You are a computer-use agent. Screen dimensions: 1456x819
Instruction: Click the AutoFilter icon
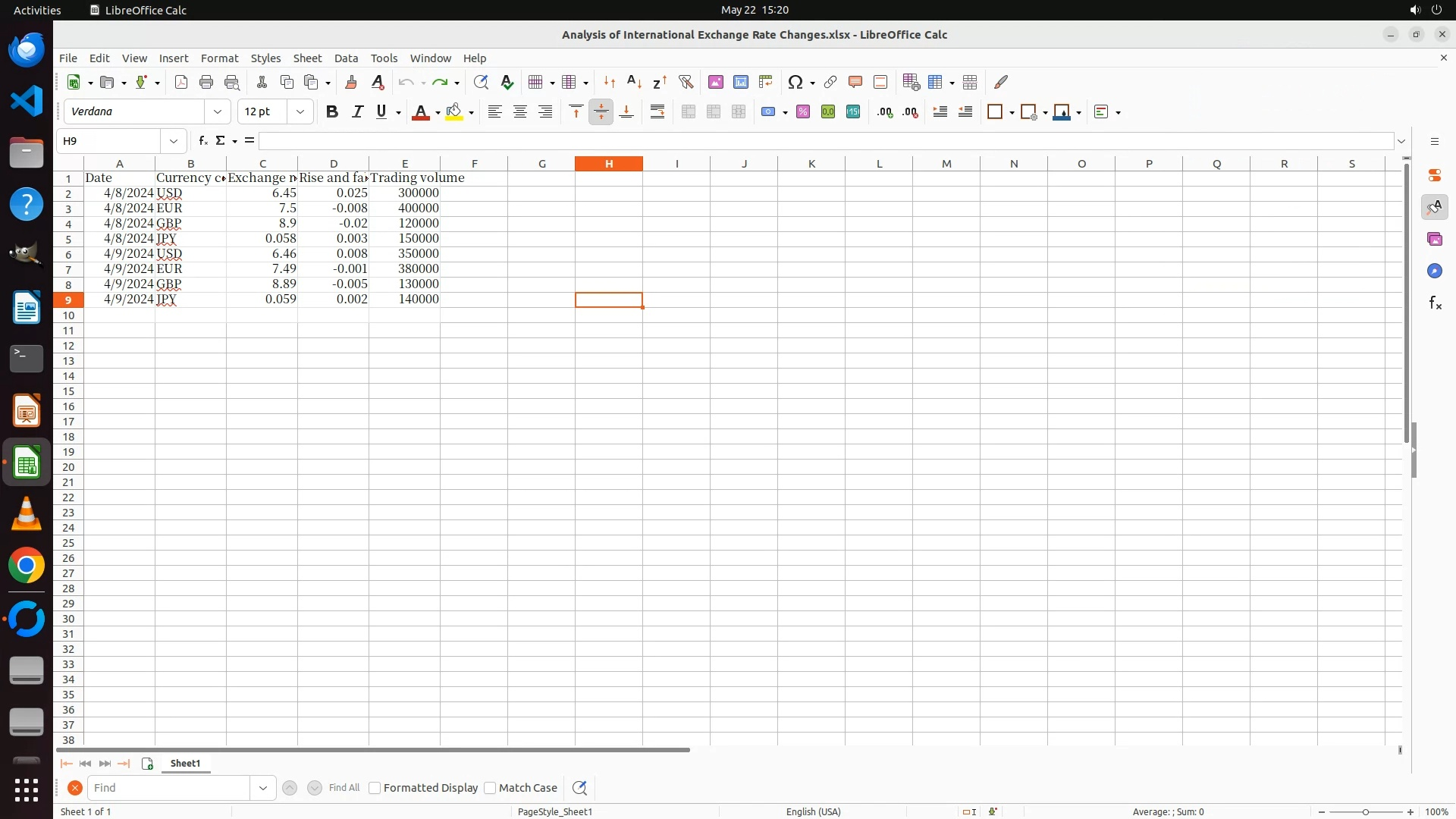686,82
